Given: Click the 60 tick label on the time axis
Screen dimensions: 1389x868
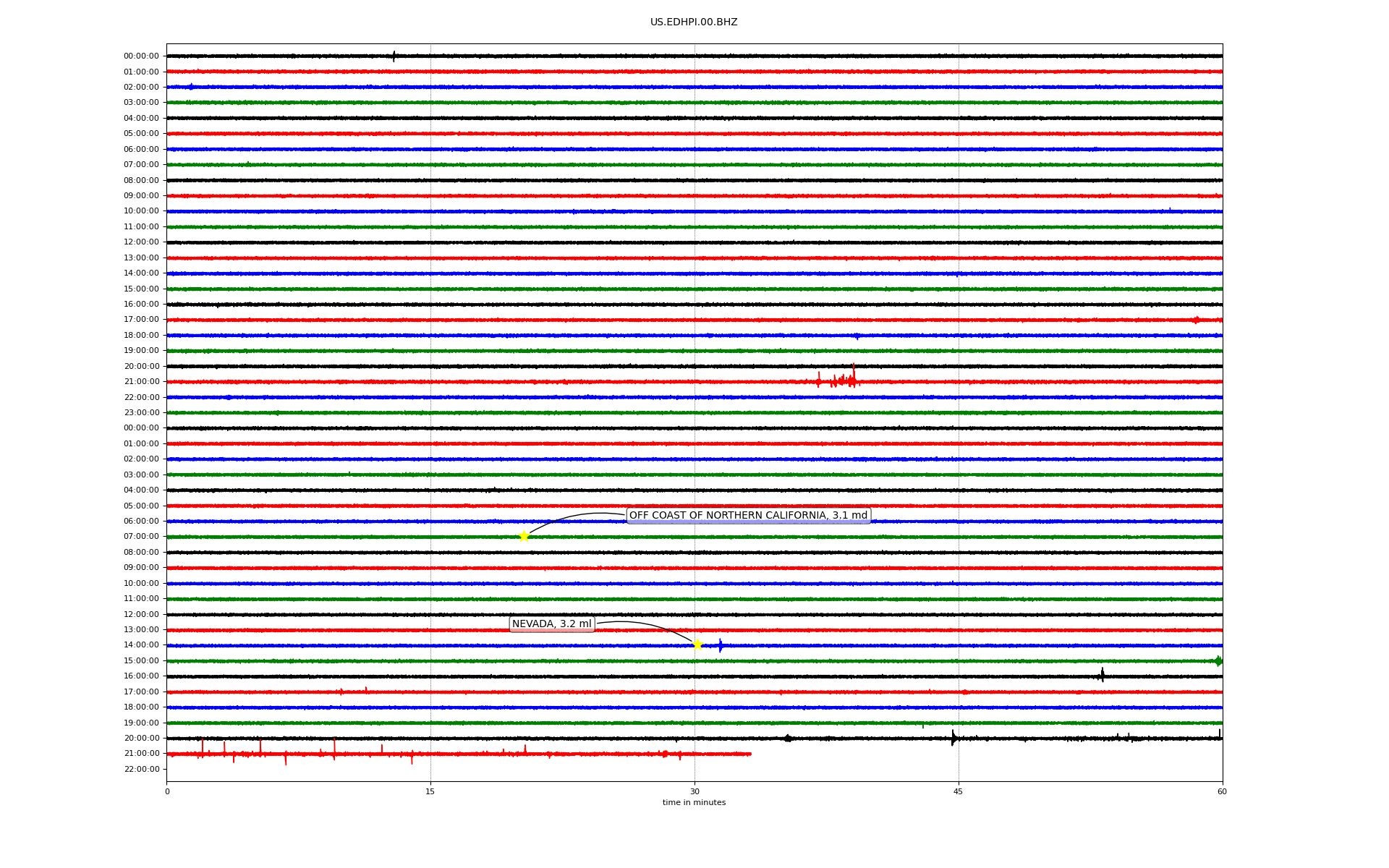Looking at the screenshot, I should click(x=1222, y=791).
